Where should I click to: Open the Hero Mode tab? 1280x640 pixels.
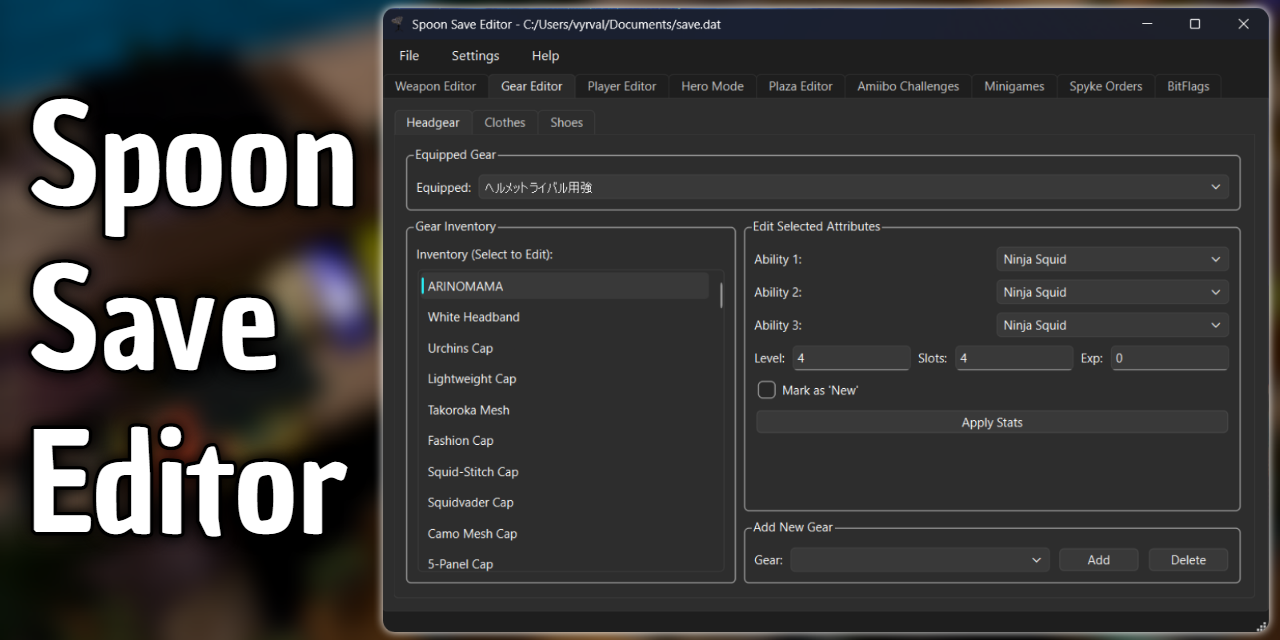pyautogui.click(x=712, y=86)
